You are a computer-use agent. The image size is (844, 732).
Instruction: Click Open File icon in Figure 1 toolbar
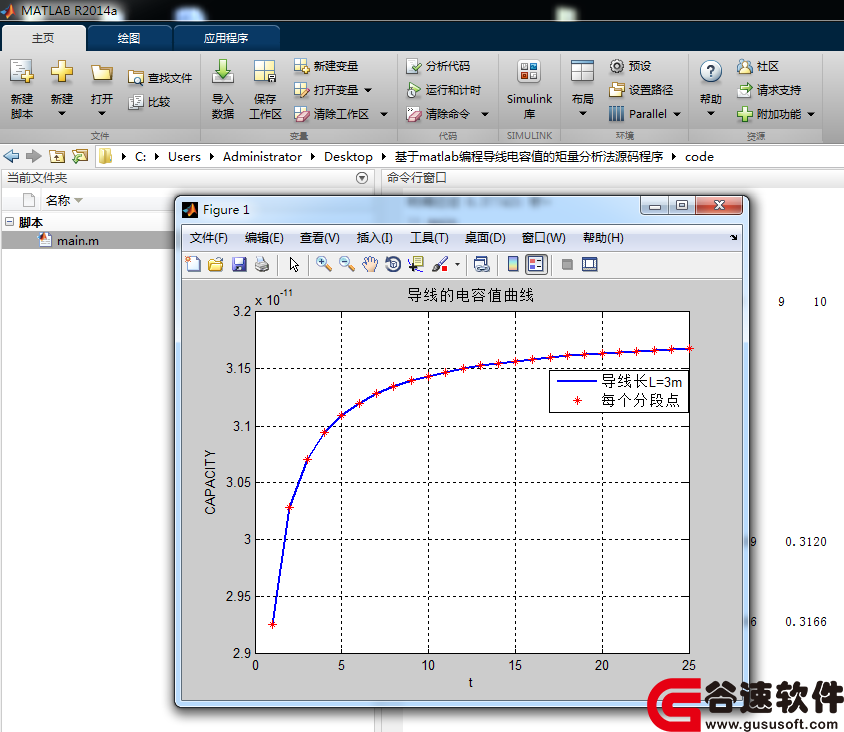(x=216, y=264)
